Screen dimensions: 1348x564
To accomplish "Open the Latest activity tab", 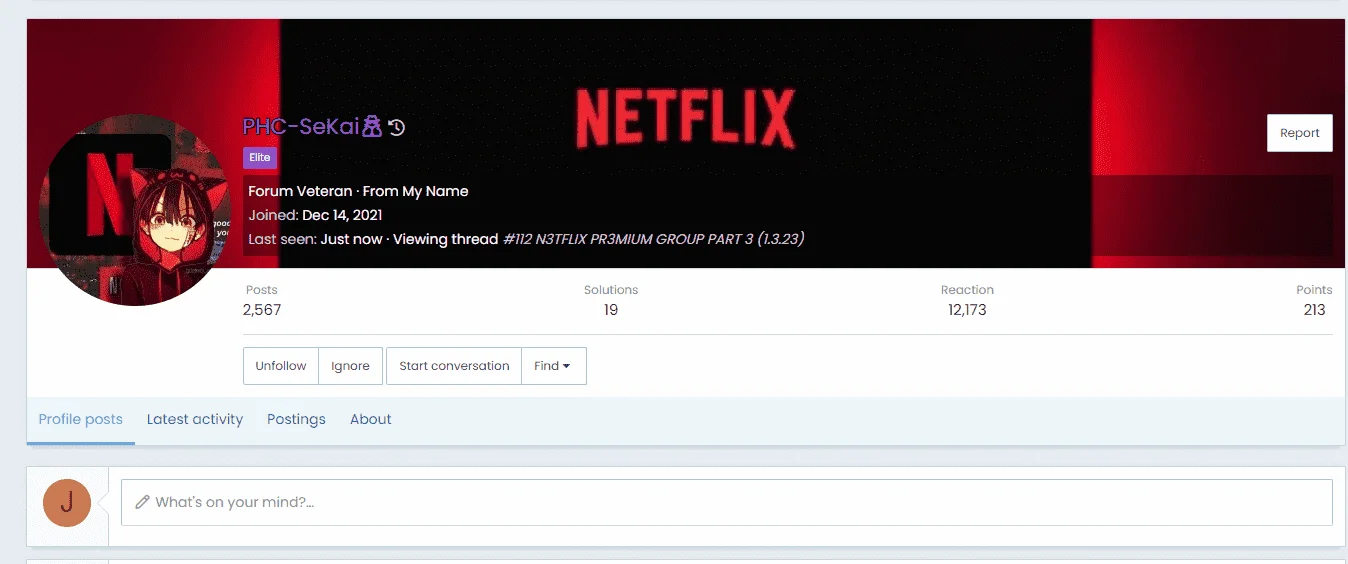I will click(x=195, y=419).
